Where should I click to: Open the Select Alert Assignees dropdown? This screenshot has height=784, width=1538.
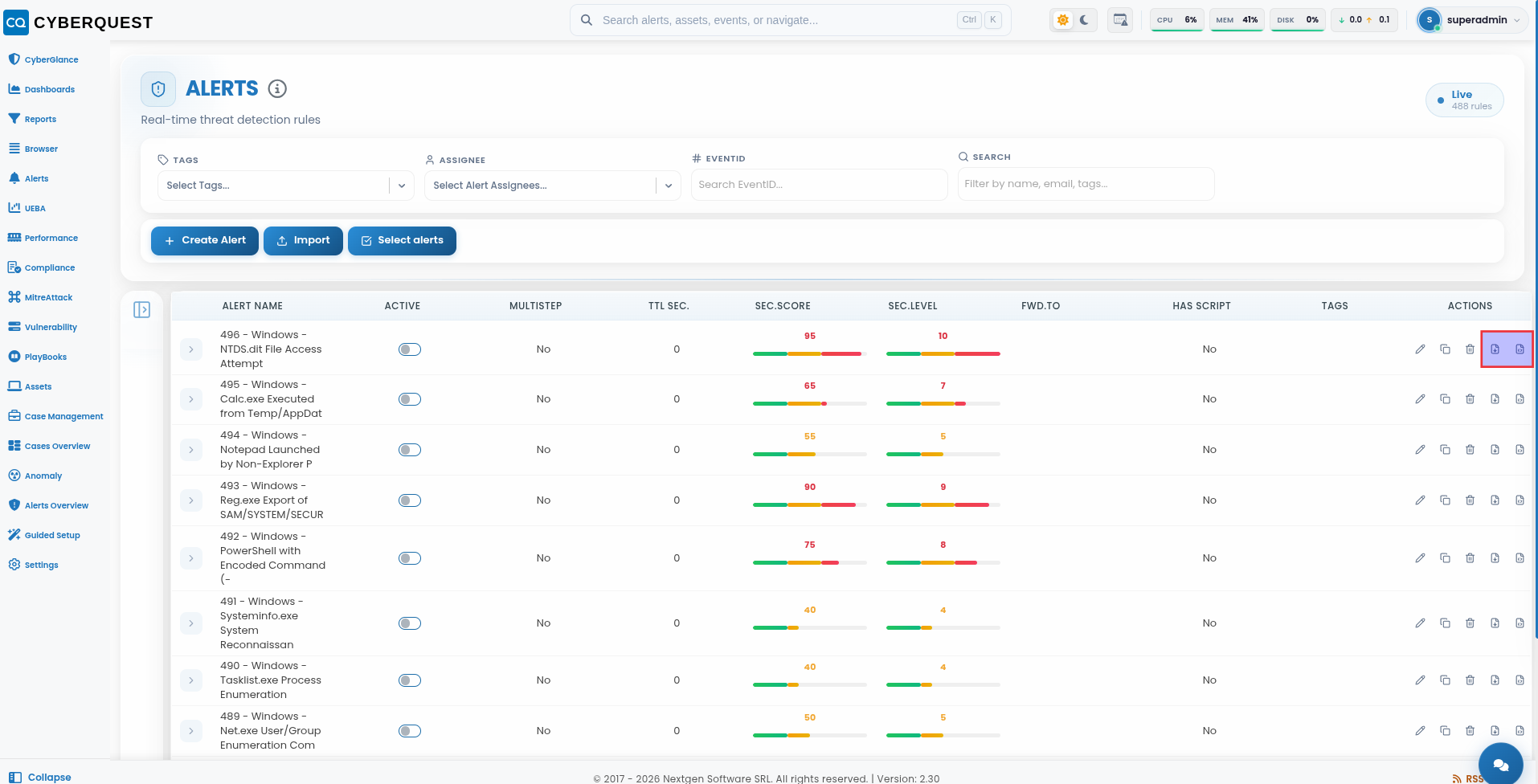(x=553, y=186)
